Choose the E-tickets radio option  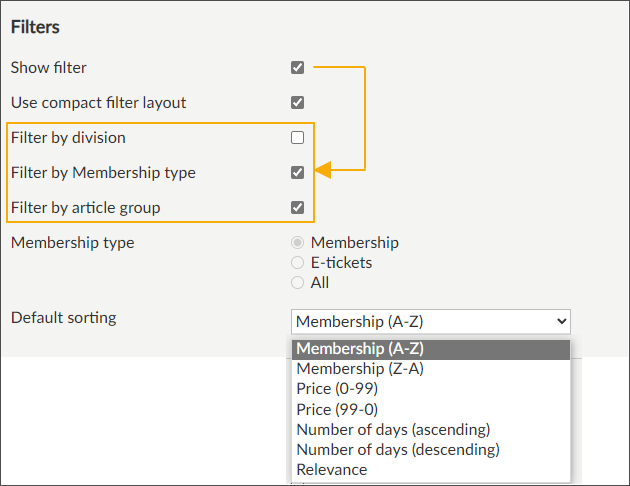point(297,263)
